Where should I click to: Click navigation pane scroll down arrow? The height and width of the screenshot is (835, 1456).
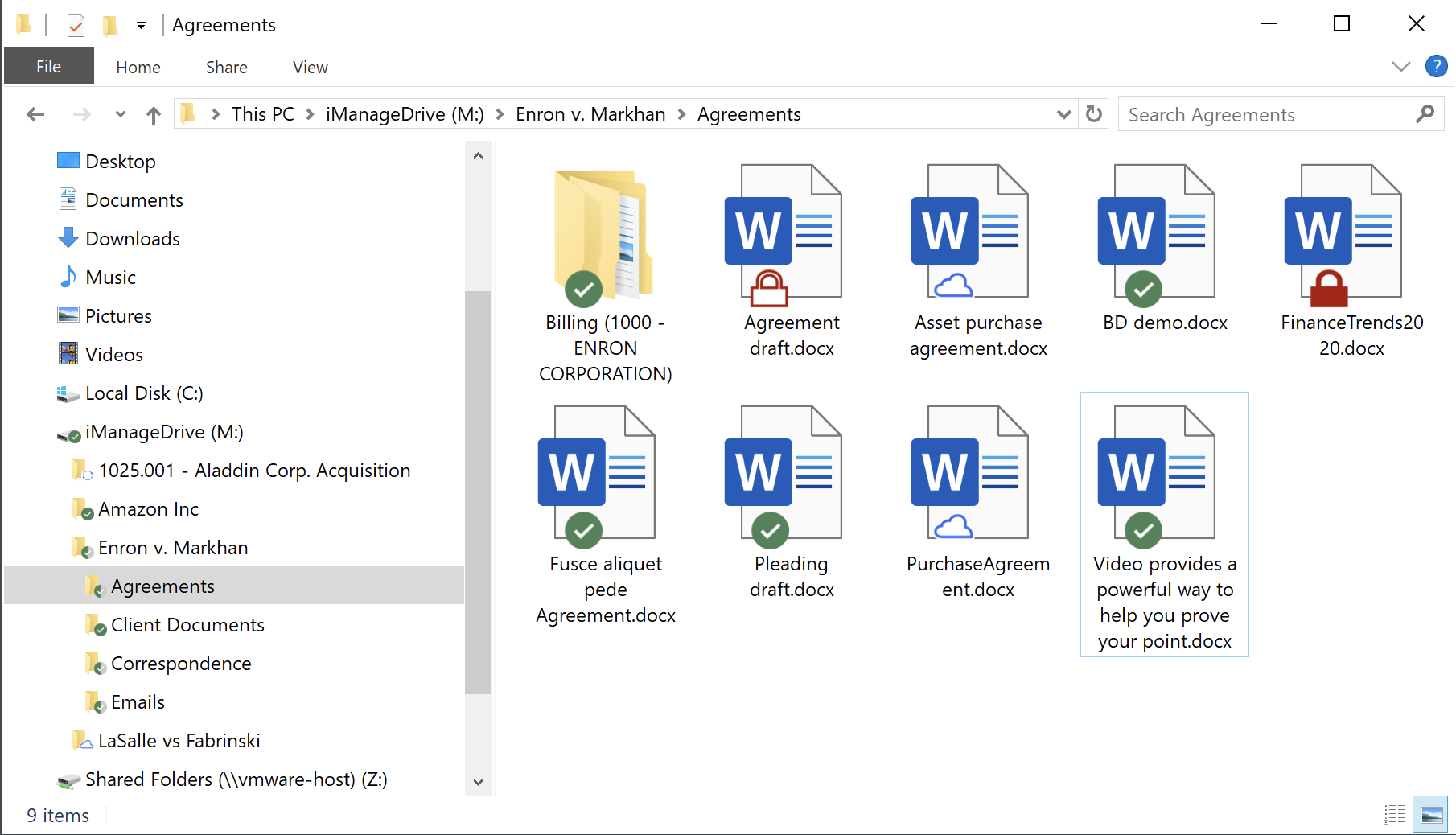[x=478, y=782]
